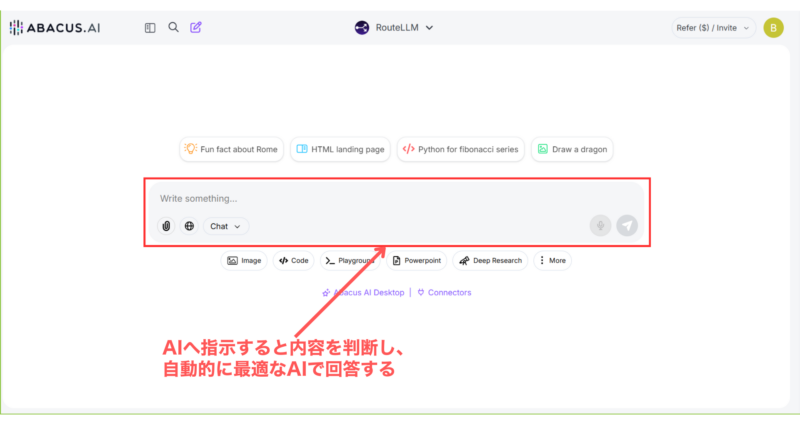Viewport: 800px width, 425px height.
Task: Toggle the sidebar panel icon
Action: 150,28
